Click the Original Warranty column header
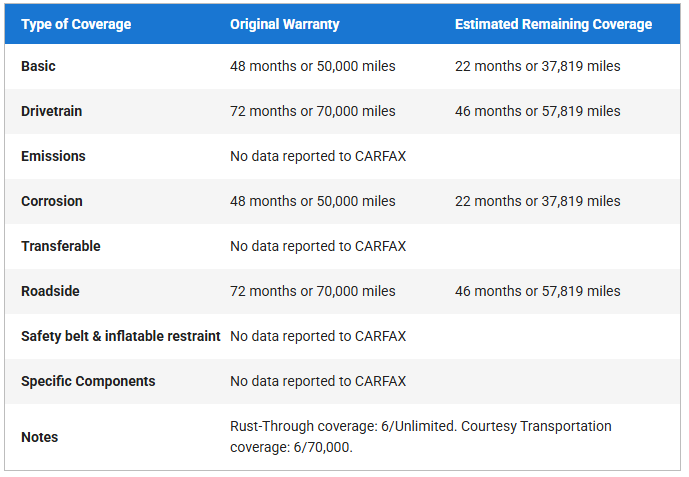This screenshot has width=689, height=477. point(285,24)
